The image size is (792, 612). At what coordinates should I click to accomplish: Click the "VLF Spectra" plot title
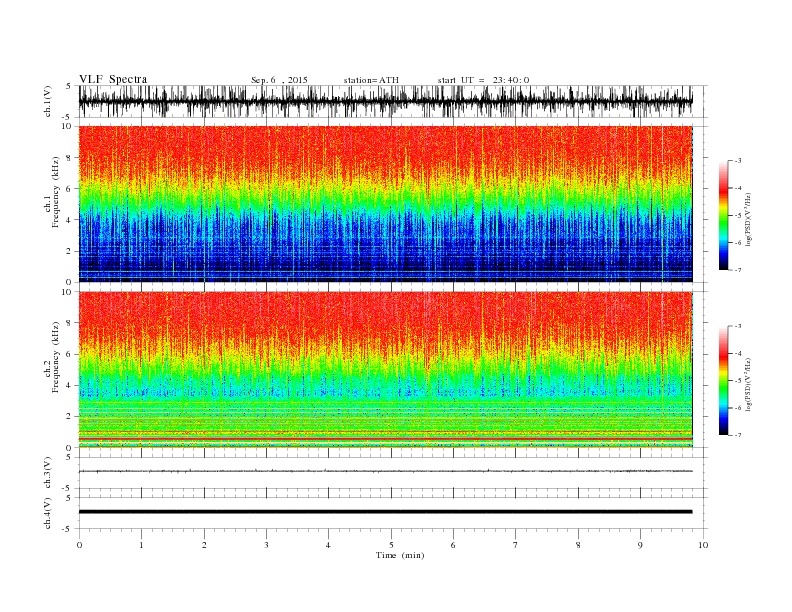[113, 79]
